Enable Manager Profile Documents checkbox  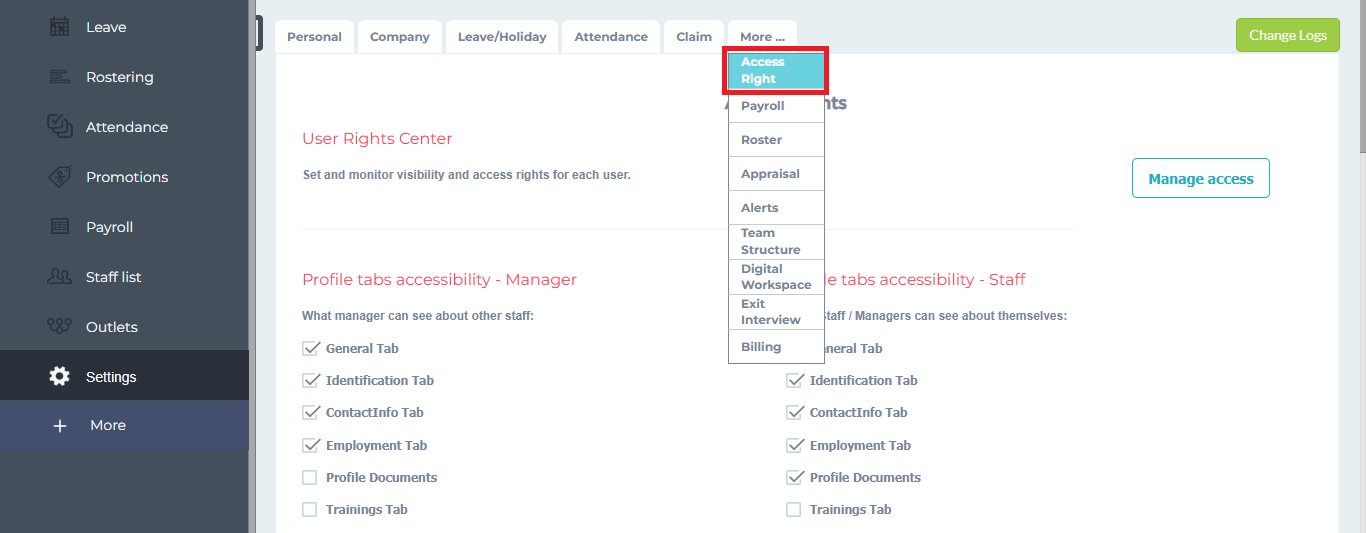[x=310, y=478]
